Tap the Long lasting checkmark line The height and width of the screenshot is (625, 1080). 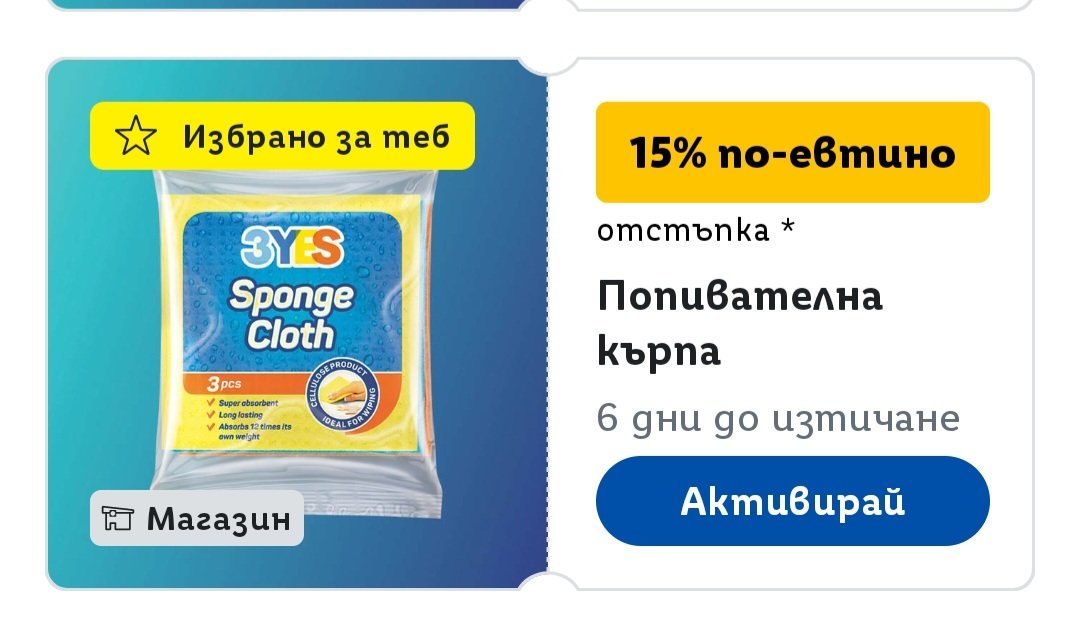tap(235, 415)
